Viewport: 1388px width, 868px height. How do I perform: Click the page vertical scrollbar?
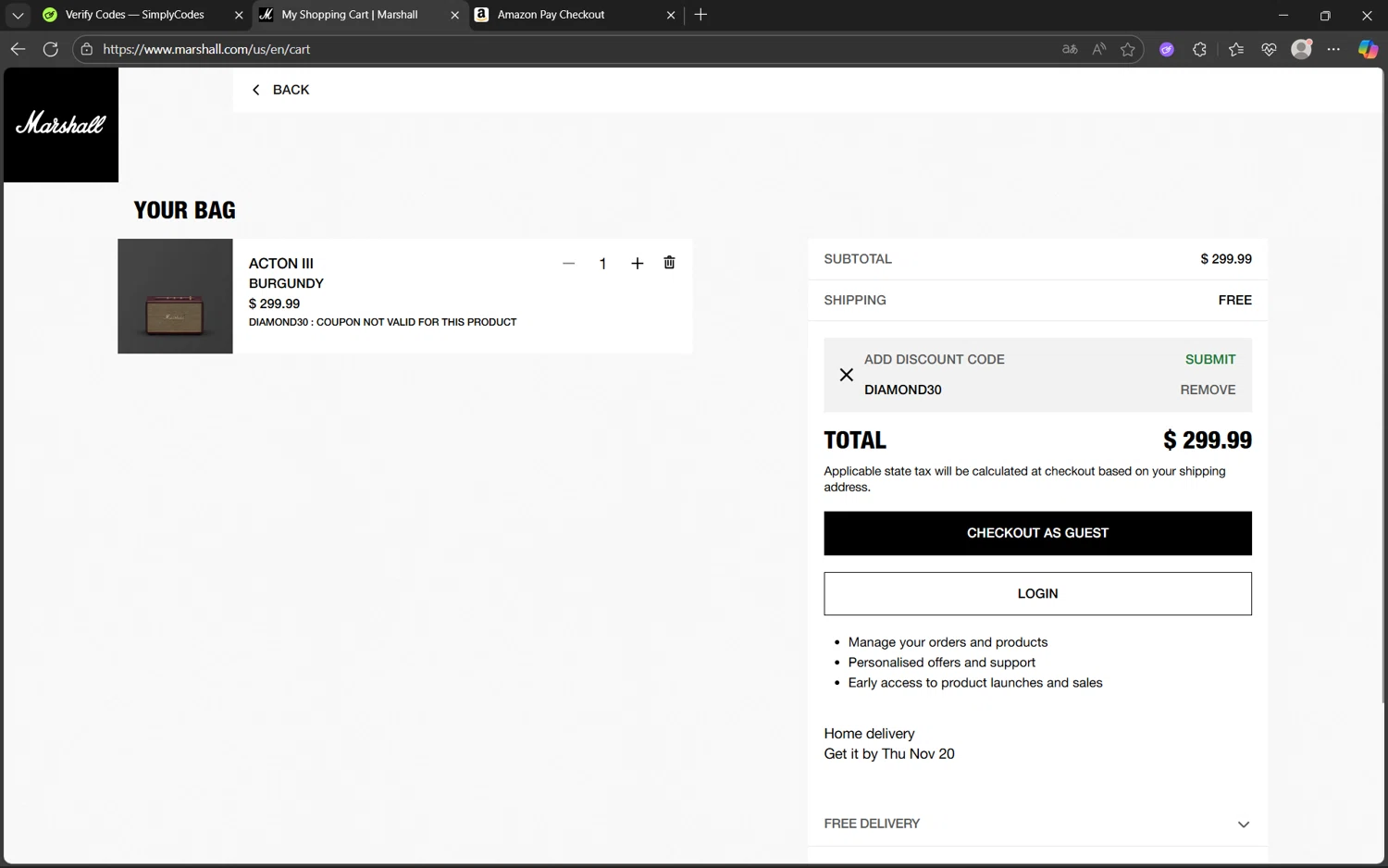pyautogui.click(x=1384, y=384)
